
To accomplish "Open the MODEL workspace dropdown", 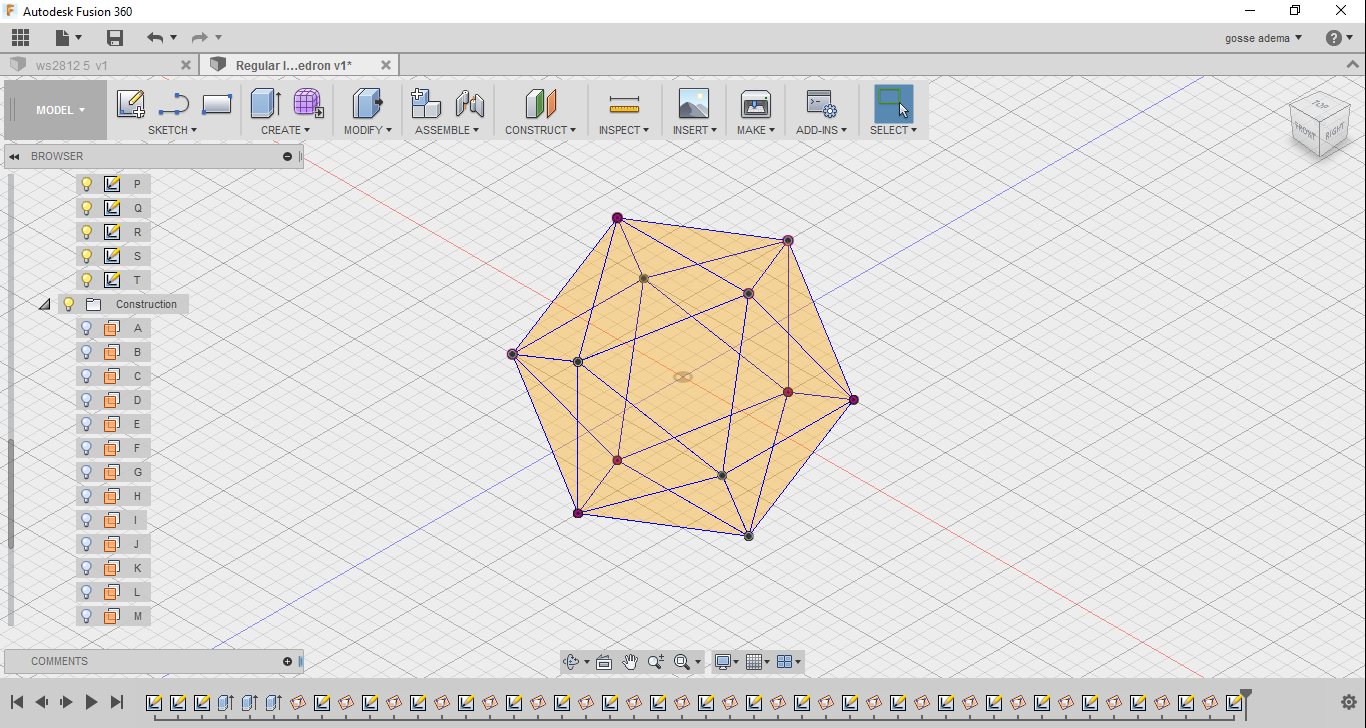I will coord(60,110).
